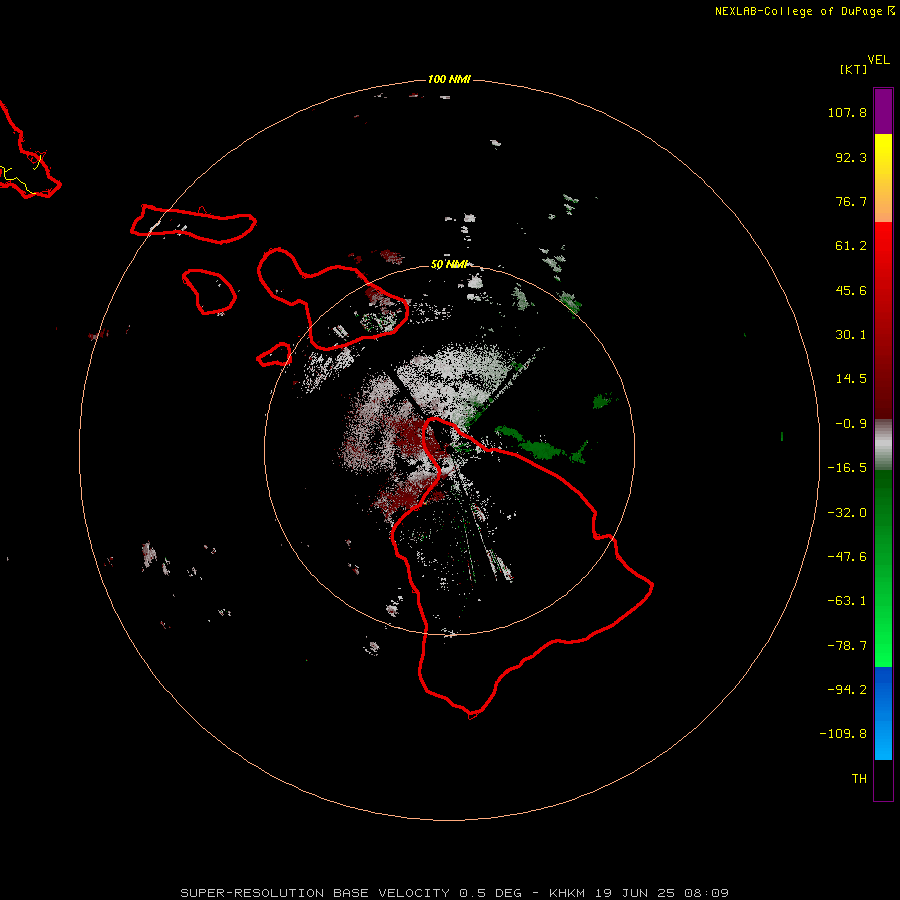This screenshot has width=900, height=900.
Task: Click the -32.0 velocity scale value
Action: [x=847, y=513]
